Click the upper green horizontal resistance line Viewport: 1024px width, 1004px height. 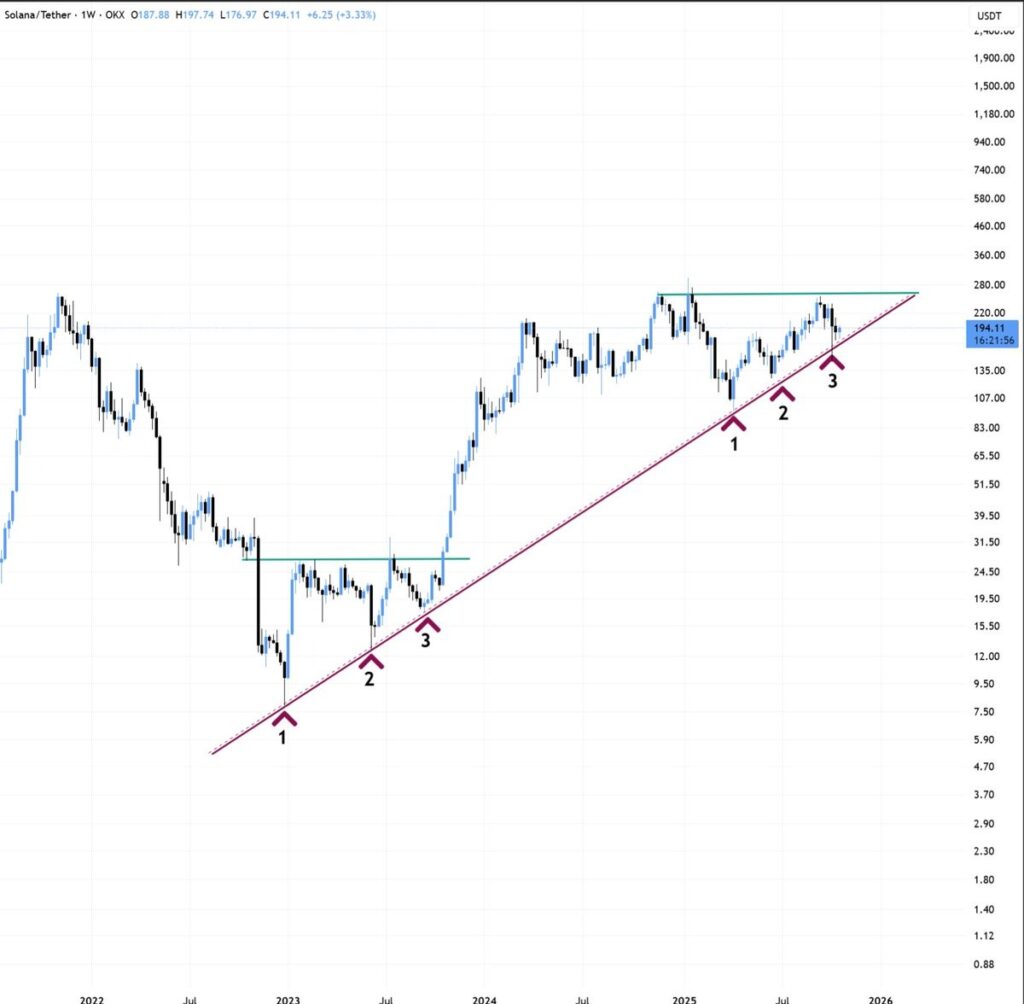(x=790, y=292)
